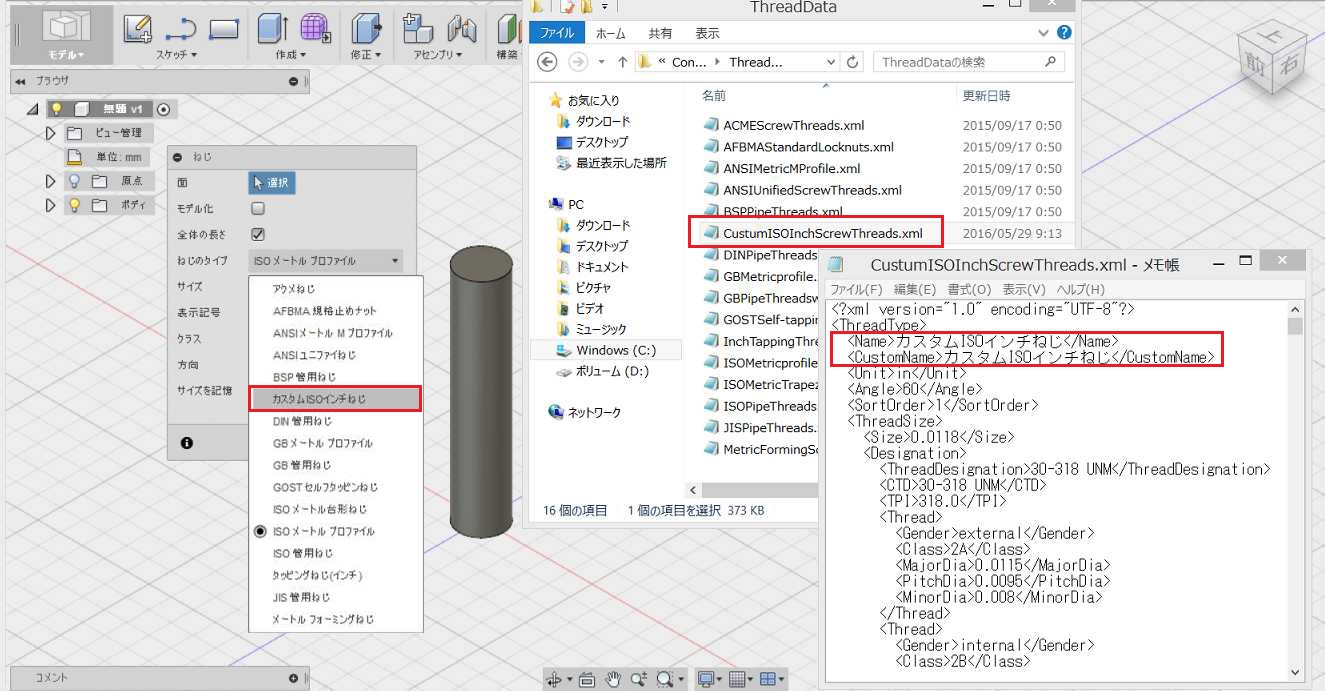The height and width of the screenshot is (691, 1325).
Task: Open the ホーム tab in Explorer ribbon
Action: pyautogui.click(x=610, y=33)
